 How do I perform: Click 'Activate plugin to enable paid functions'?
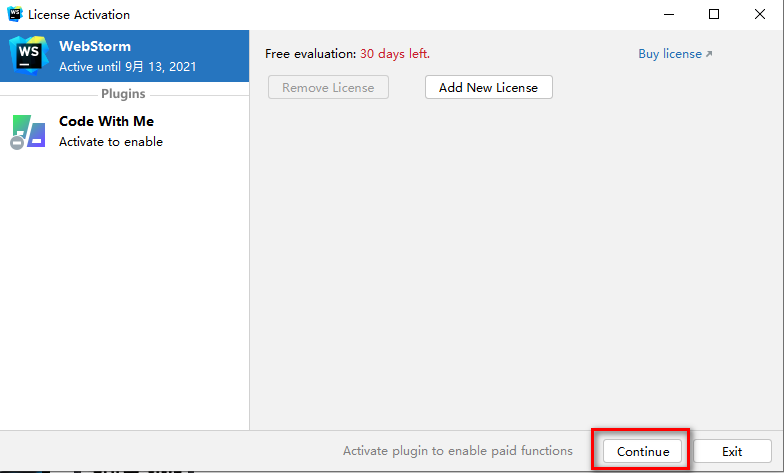point(458,451)
